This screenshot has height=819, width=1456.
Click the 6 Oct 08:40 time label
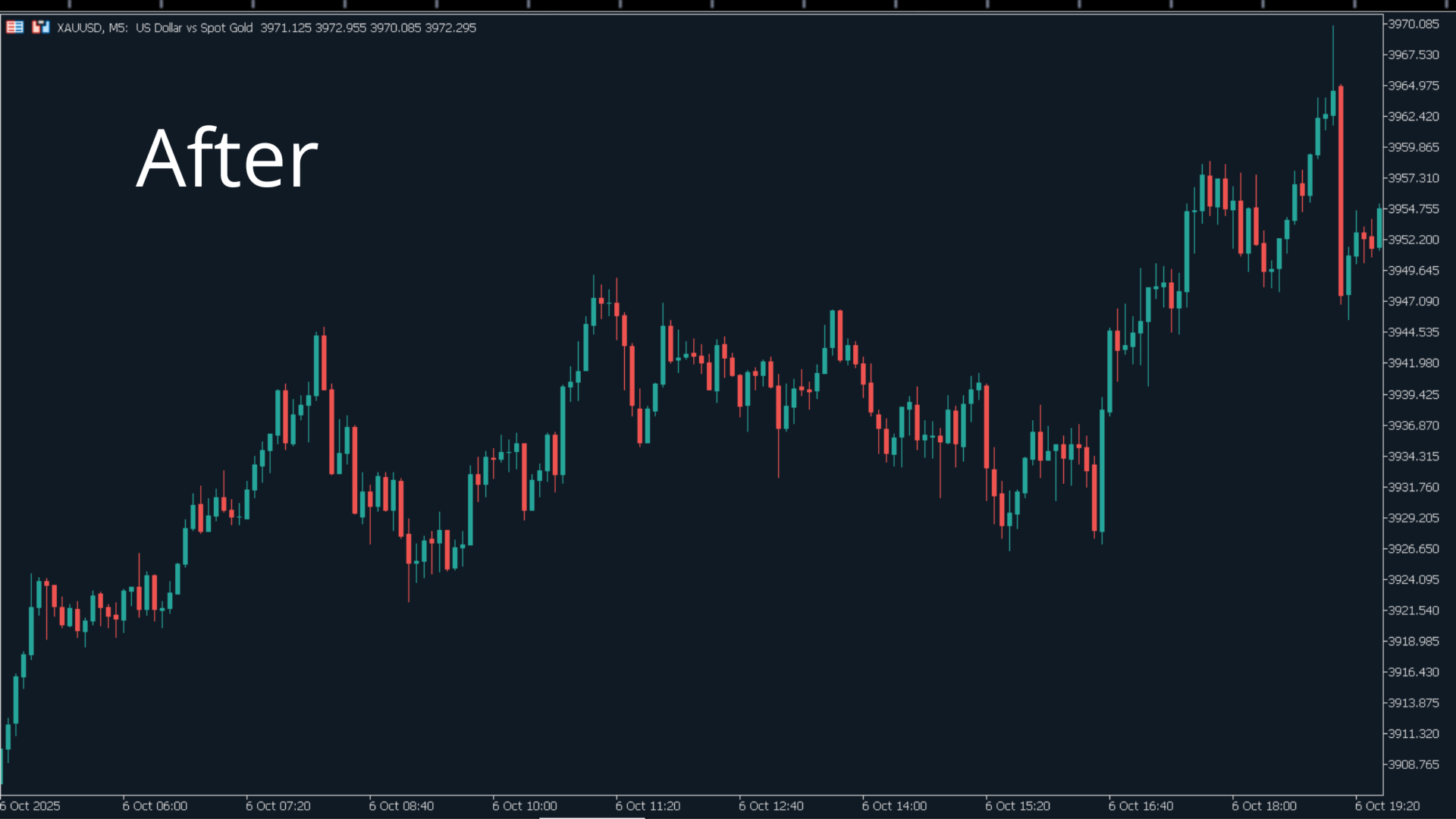point(401,806)
